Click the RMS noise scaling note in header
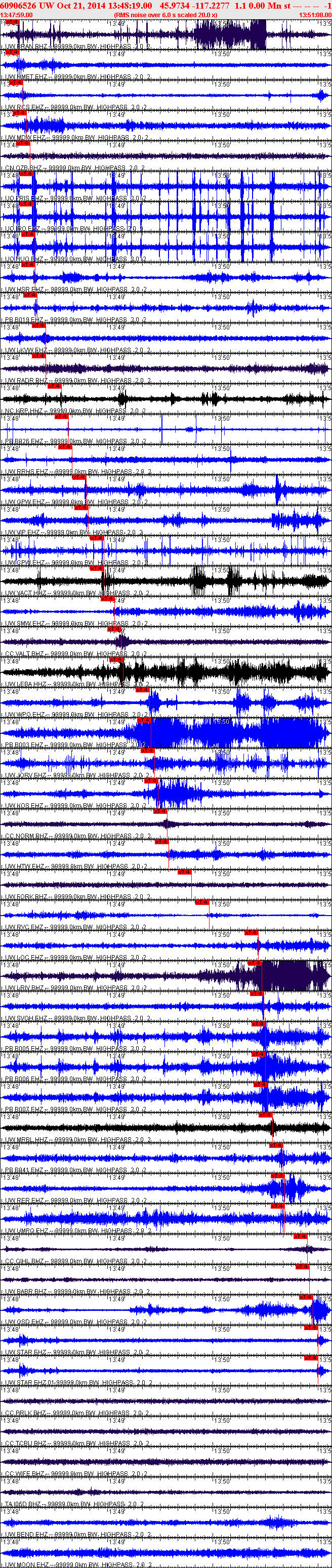This screenshot has width=332, height=1568. (165, 15)
